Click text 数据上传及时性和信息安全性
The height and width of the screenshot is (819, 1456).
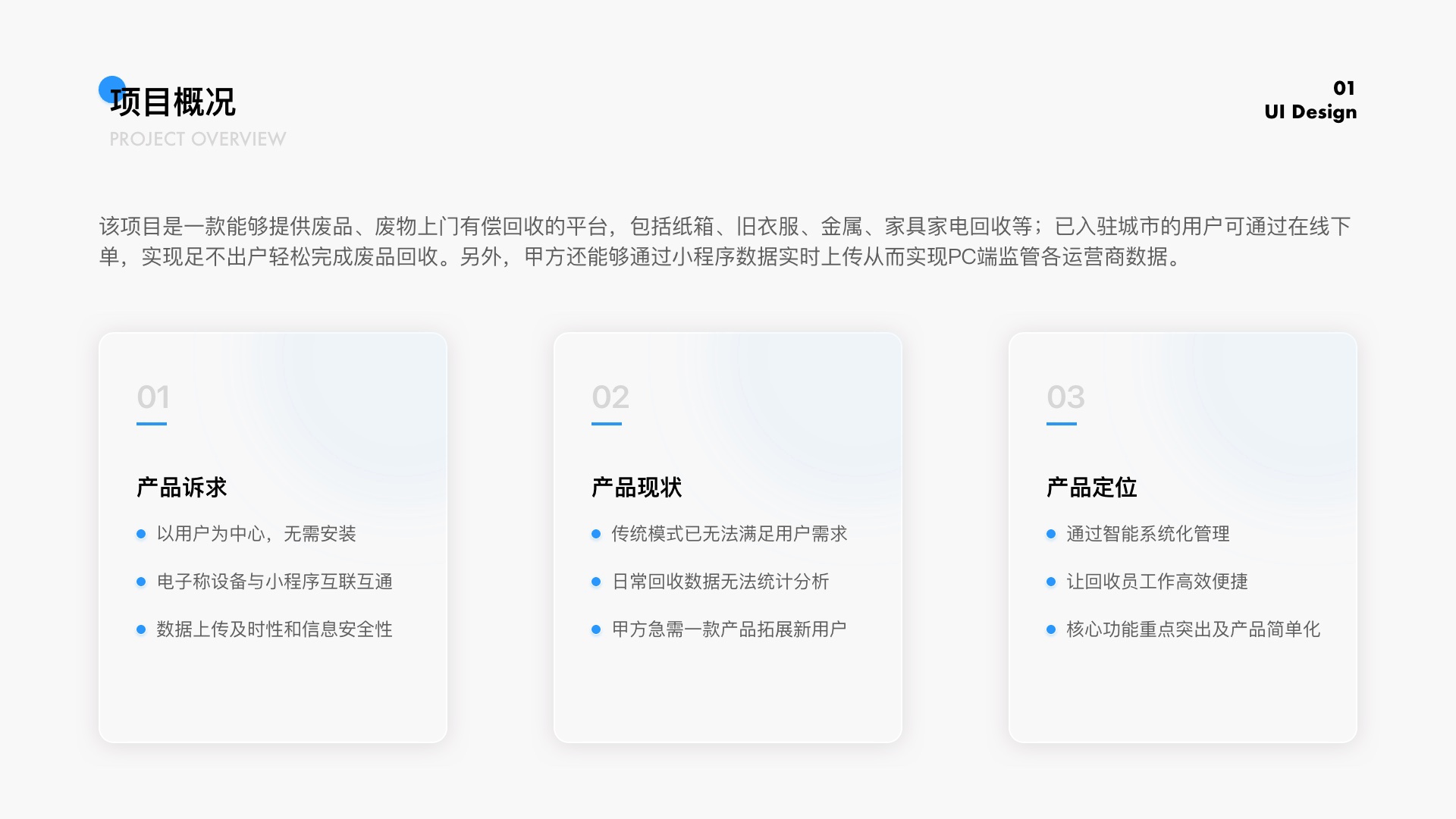click(x=275, y=629)
